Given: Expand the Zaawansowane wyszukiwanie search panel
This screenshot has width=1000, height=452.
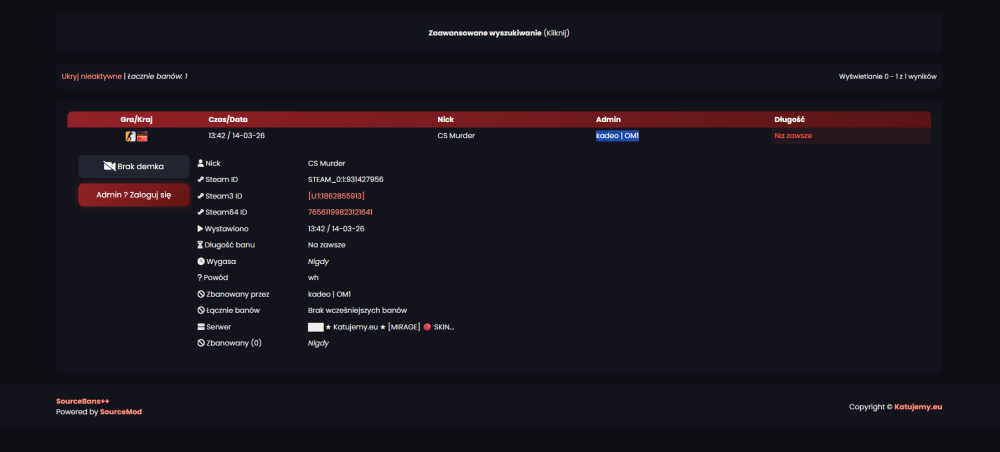Looking at the screenshot, I should [x=499, y=33].
